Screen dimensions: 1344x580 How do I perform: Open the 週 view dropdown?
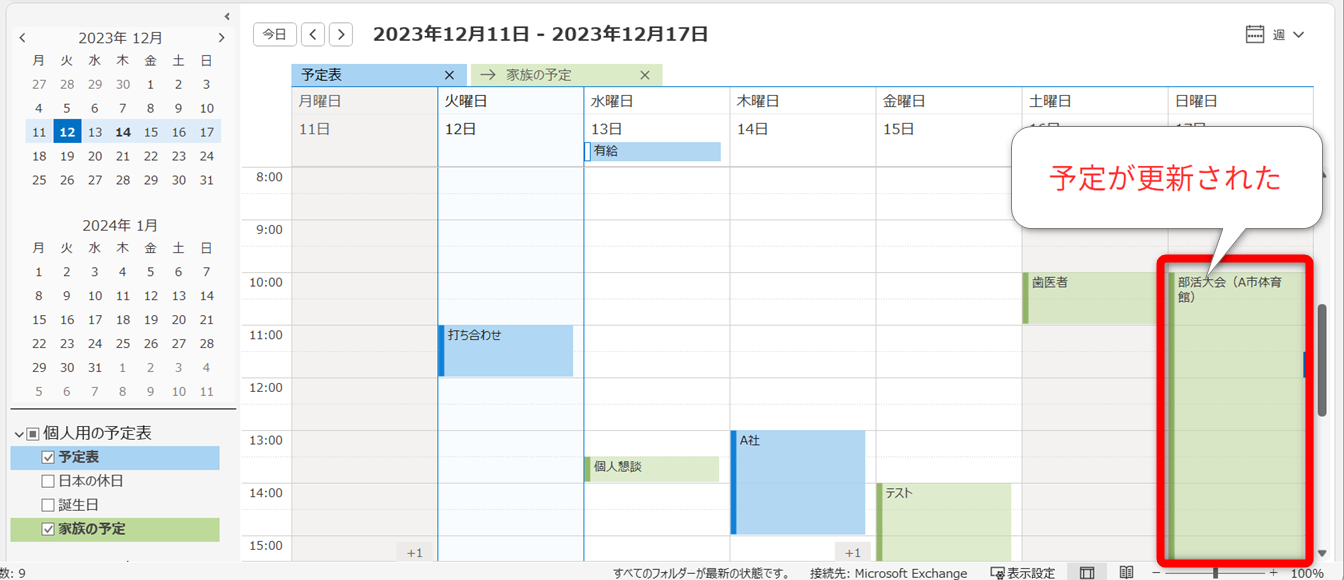[x=1276, y=35]
